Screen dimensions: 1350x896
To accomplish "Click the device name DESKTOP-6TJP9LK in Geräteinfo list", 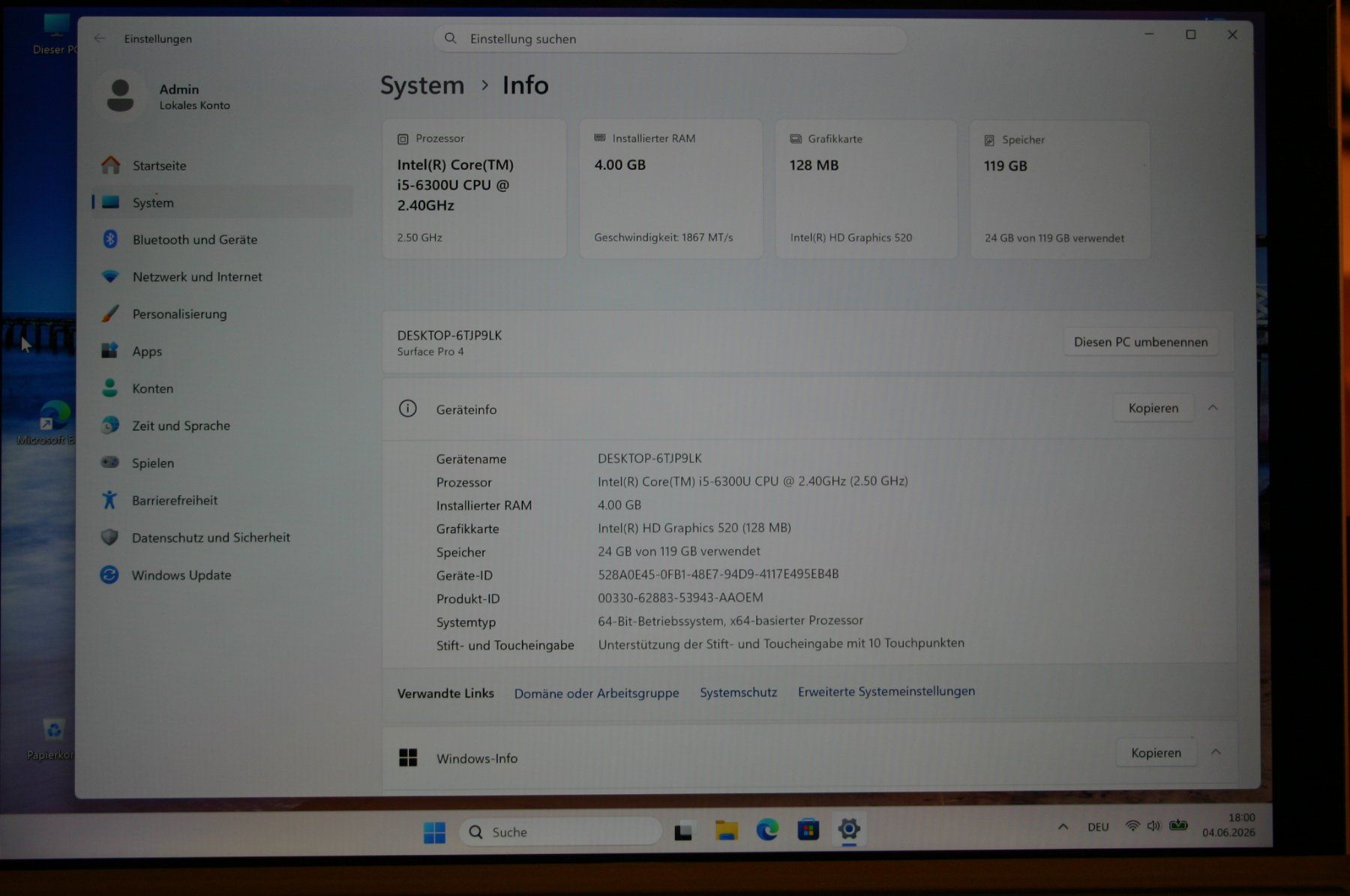I will [649, 458].
